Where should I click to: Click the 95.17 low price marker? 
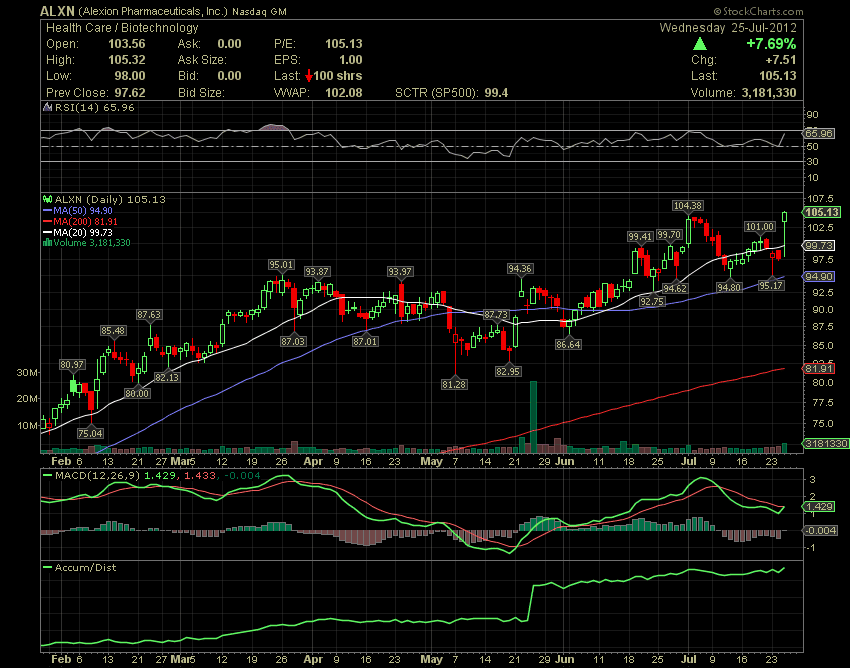coord(771,285)
